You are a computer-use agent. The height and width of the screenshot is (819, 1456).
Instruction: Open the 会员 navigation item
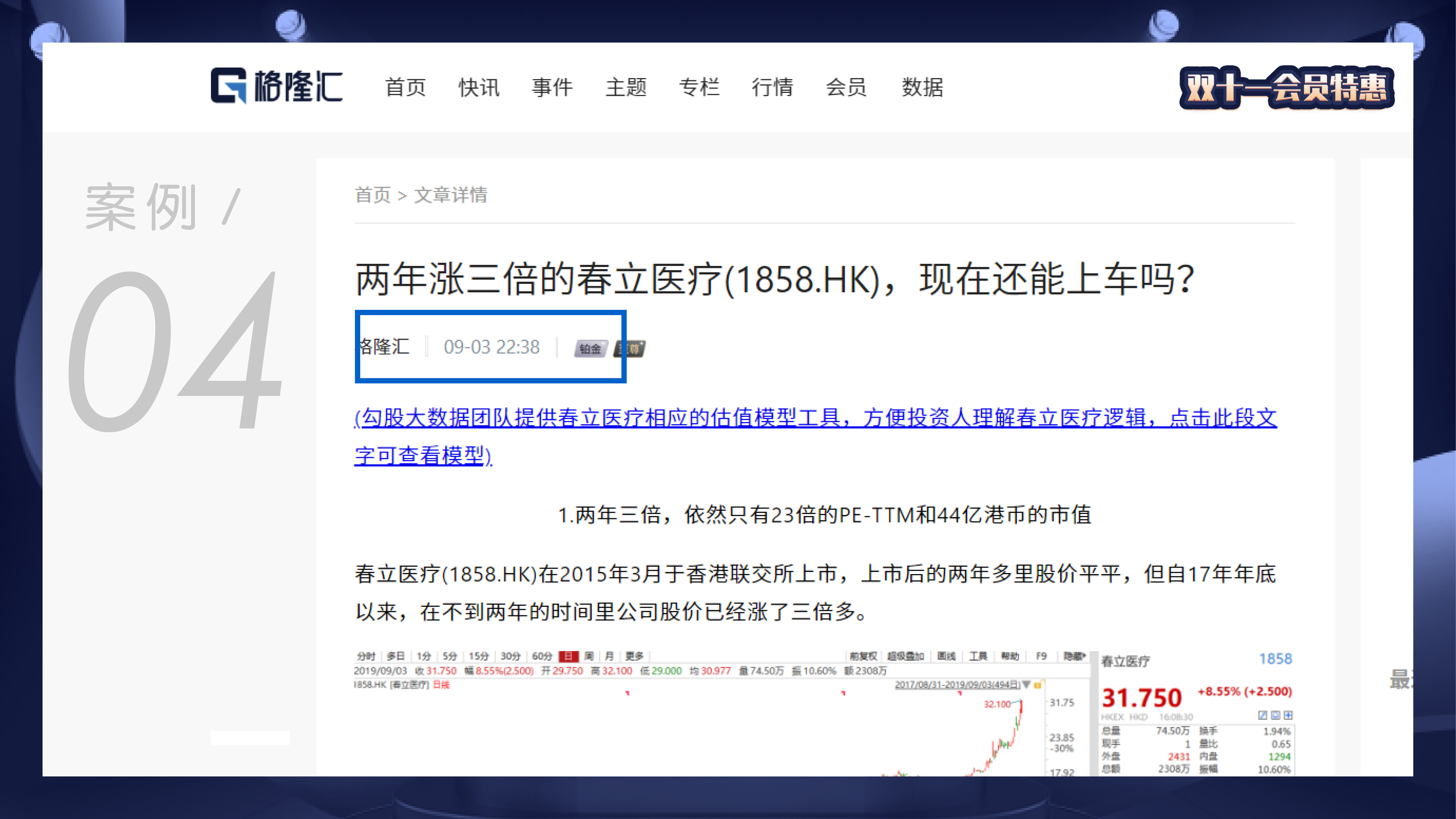coord(846,88)
